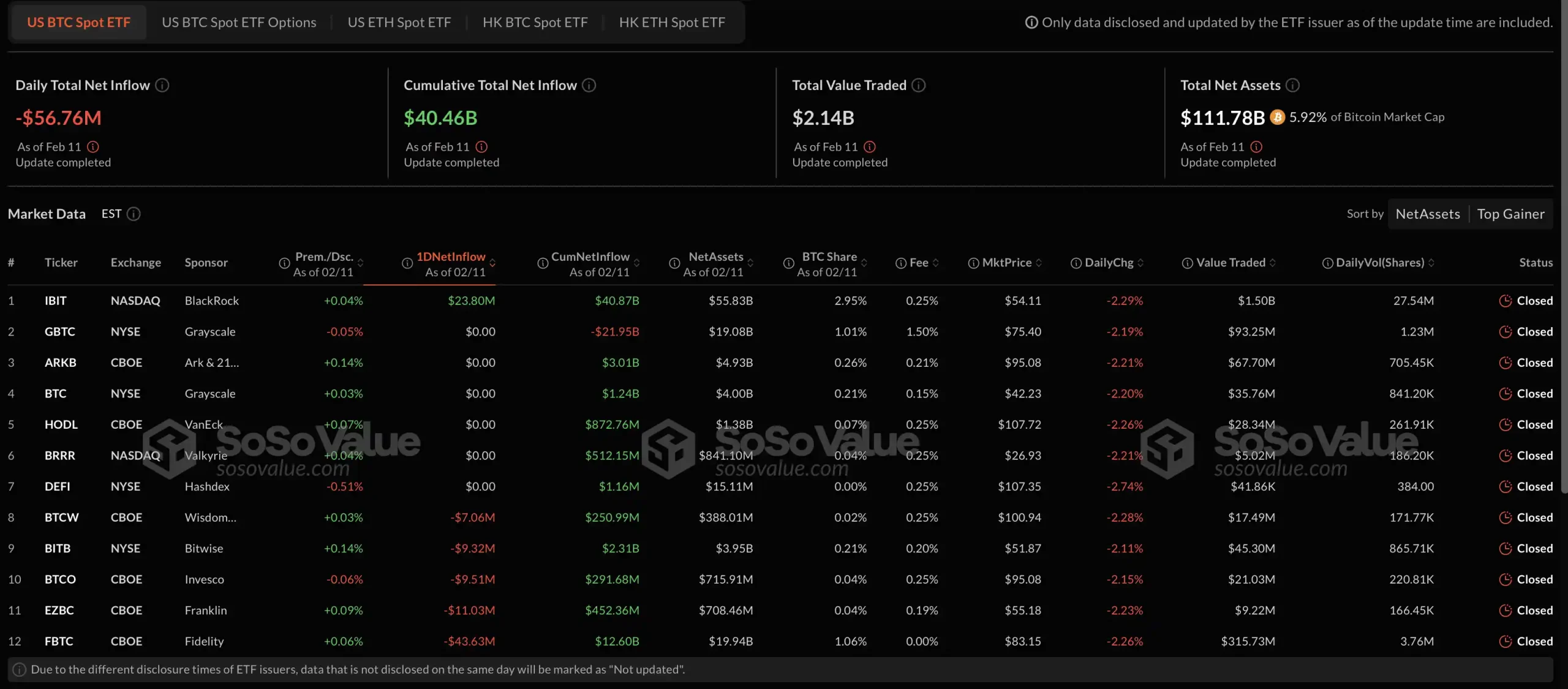Click info icon in bottom disclosure footnote
The width and height of the screenshot is (1568, 689).
20,669
